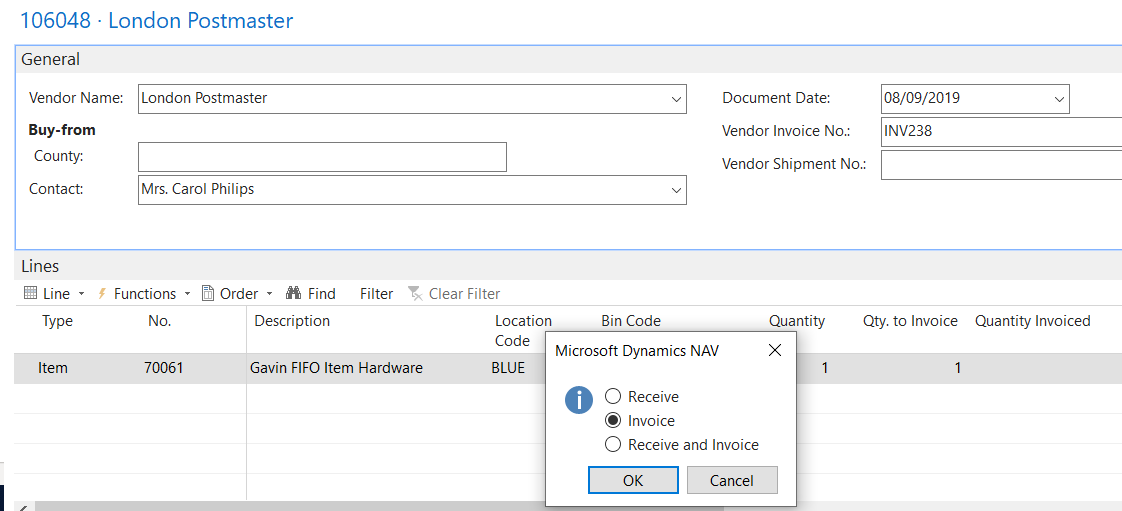Open the Functions menu
The width and height of the screenshot is (1122, 511).
[x=145, y=294]
